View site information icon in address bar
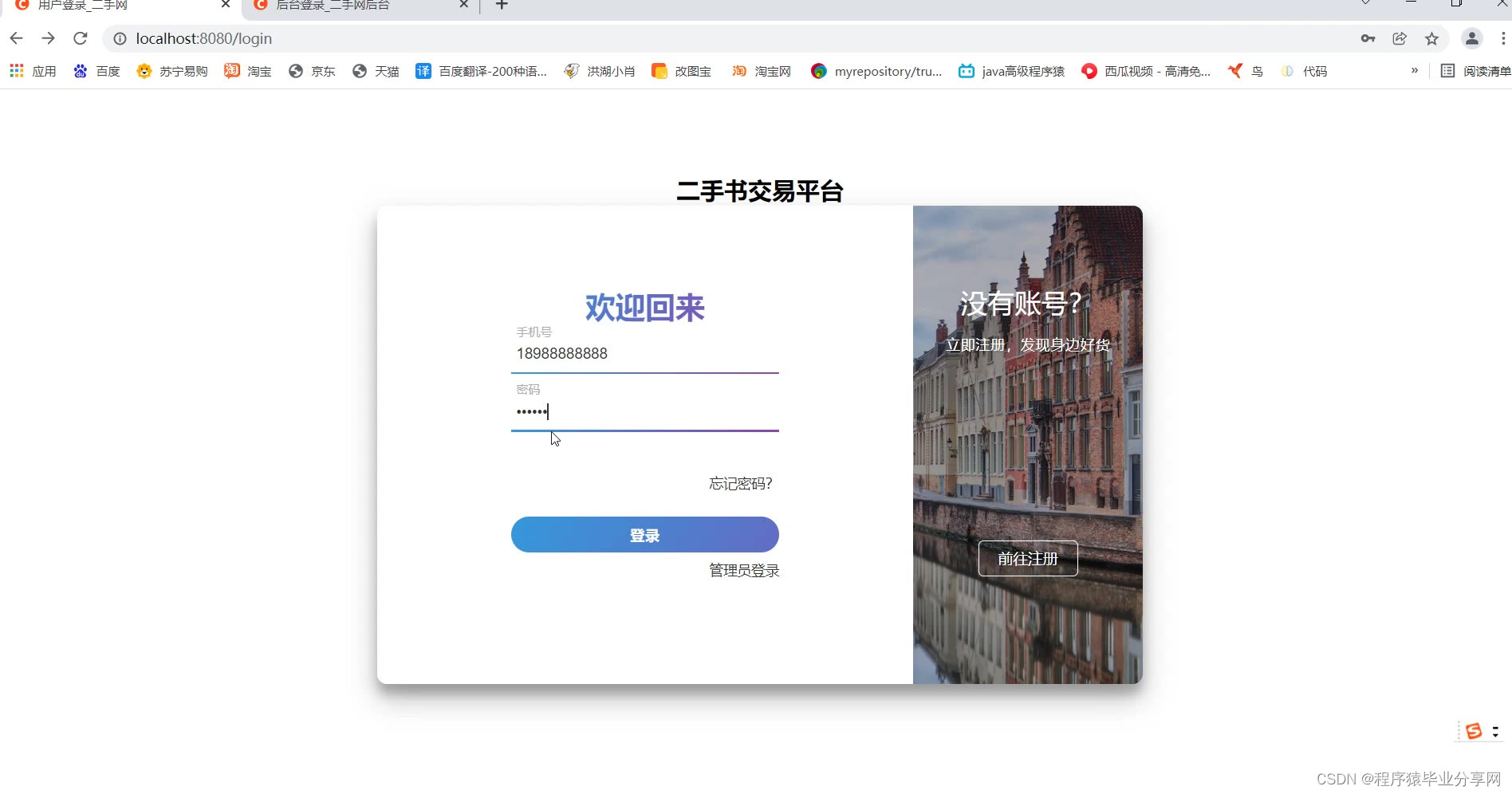The image size is (1512, 794). click(x=120, y=38)
